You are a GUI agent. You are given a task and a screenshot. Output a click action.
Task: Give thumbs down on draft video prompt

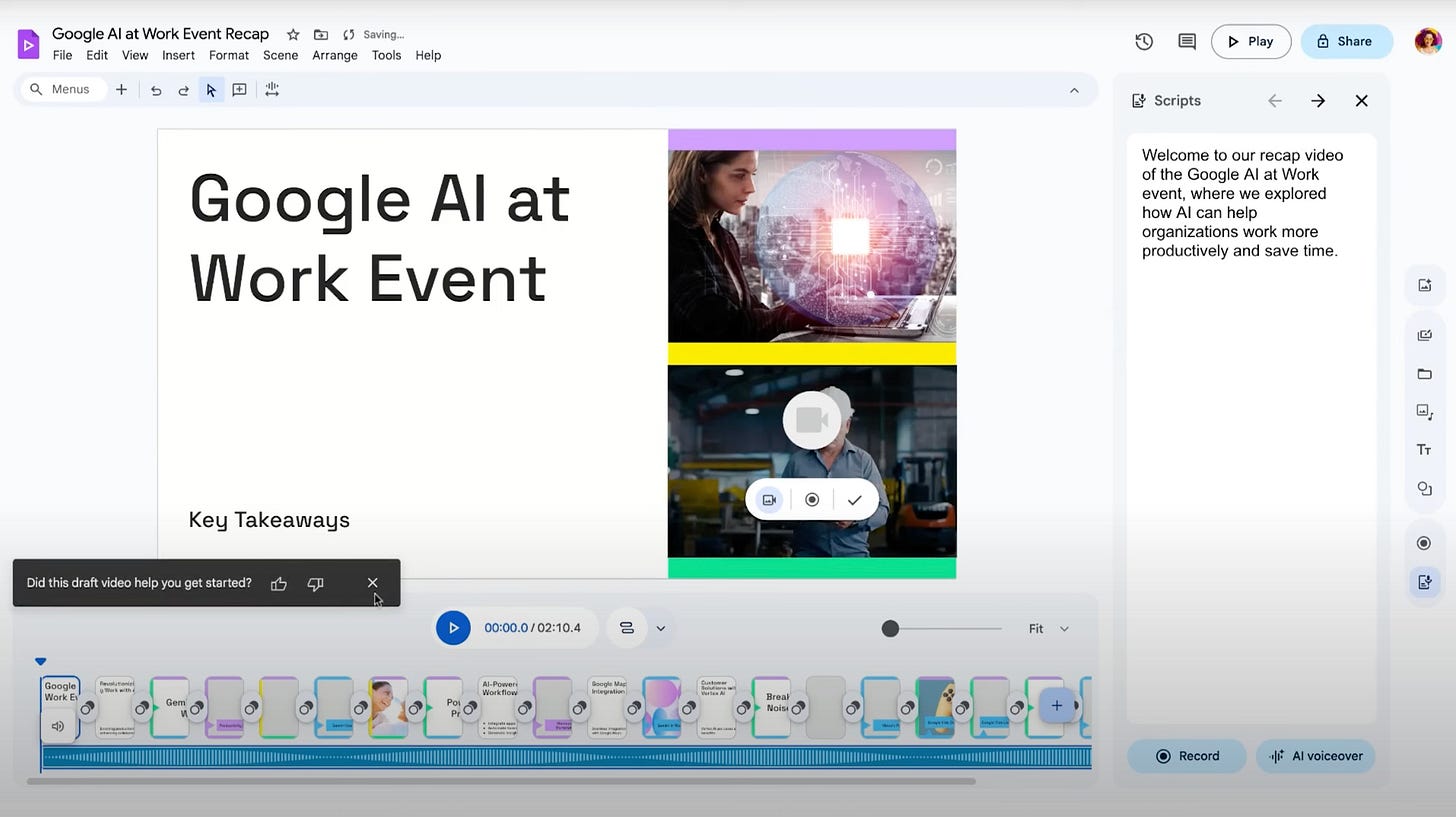tap(316, 583)
